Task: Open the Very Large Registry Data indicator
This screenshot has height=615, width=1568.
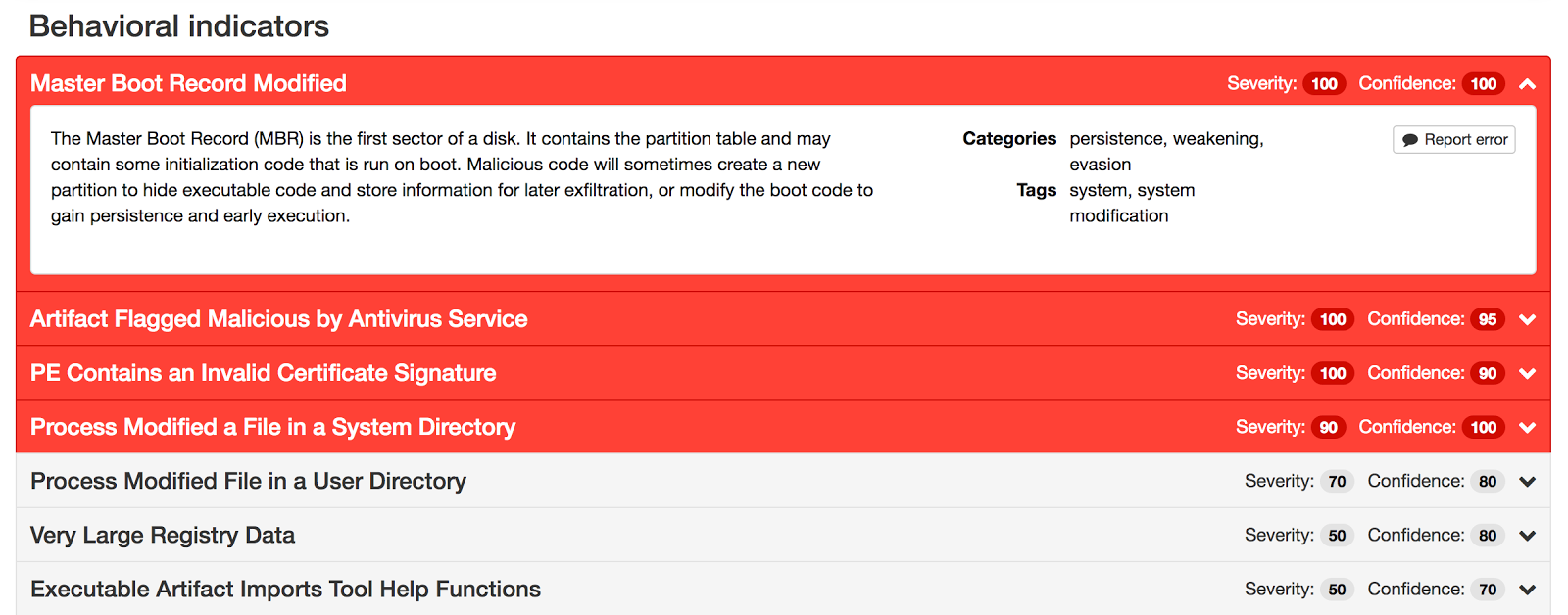Action: 163,535
